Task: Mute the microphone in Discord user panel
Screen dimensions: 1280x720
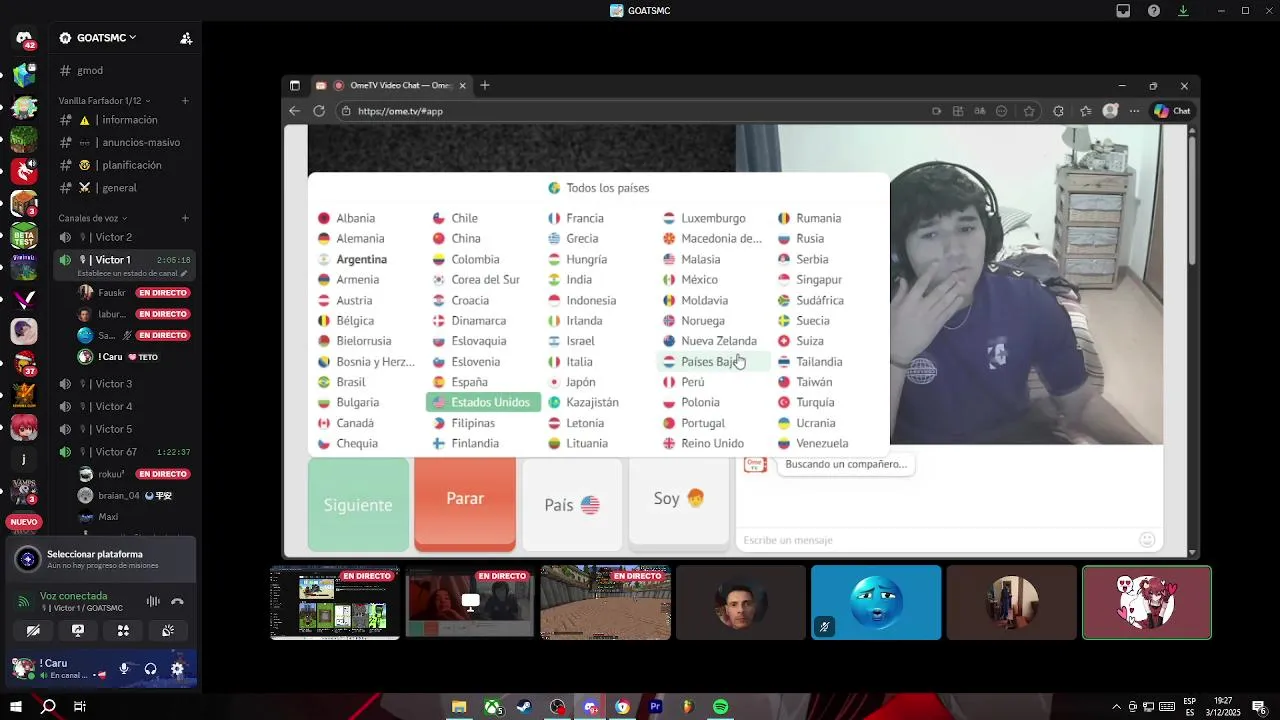Action: point(124,669)
